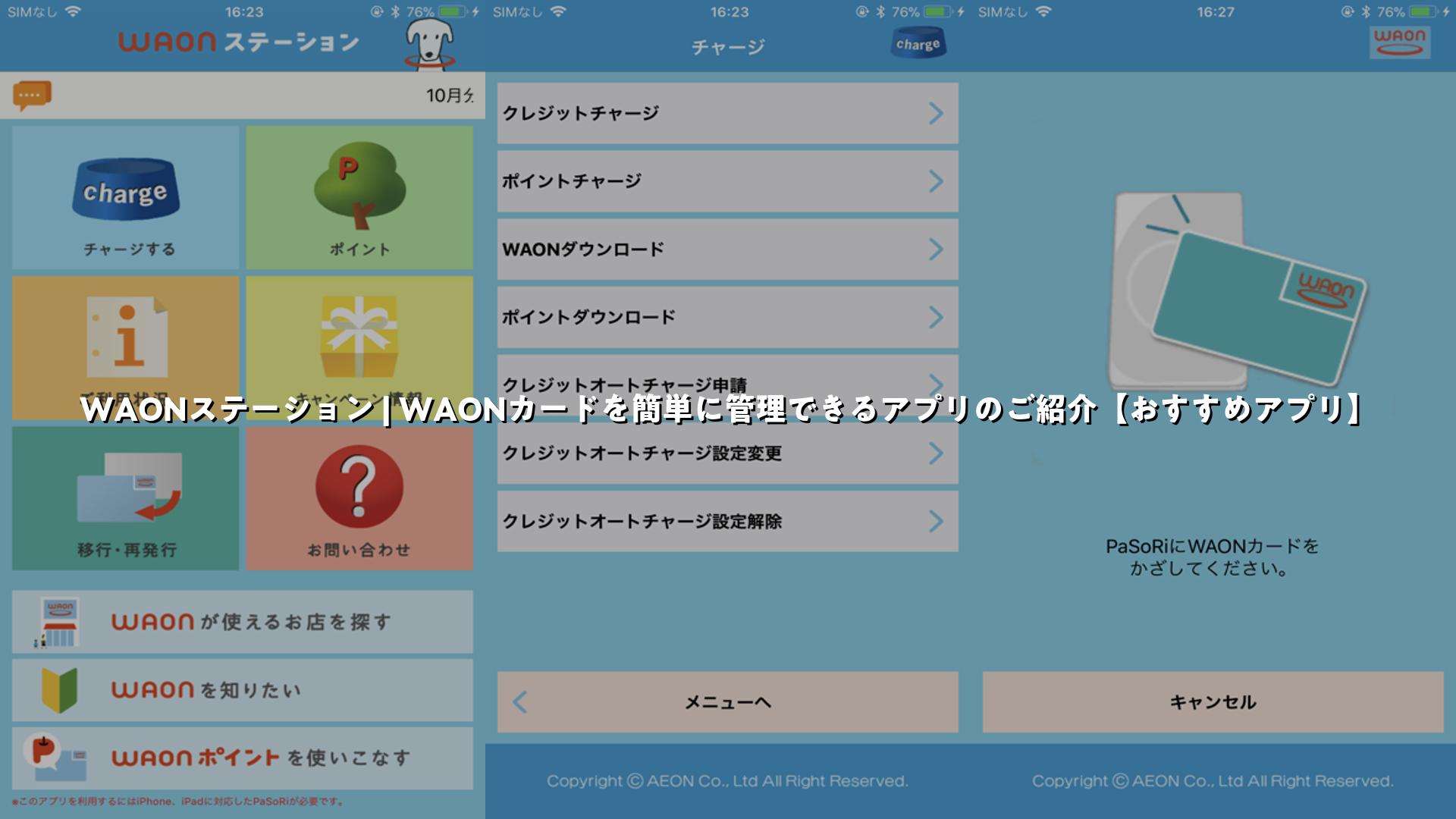Tap the ポイント tile label
Image resolution: width=1456 pixels, height=819 pixels.
point(360,249)
